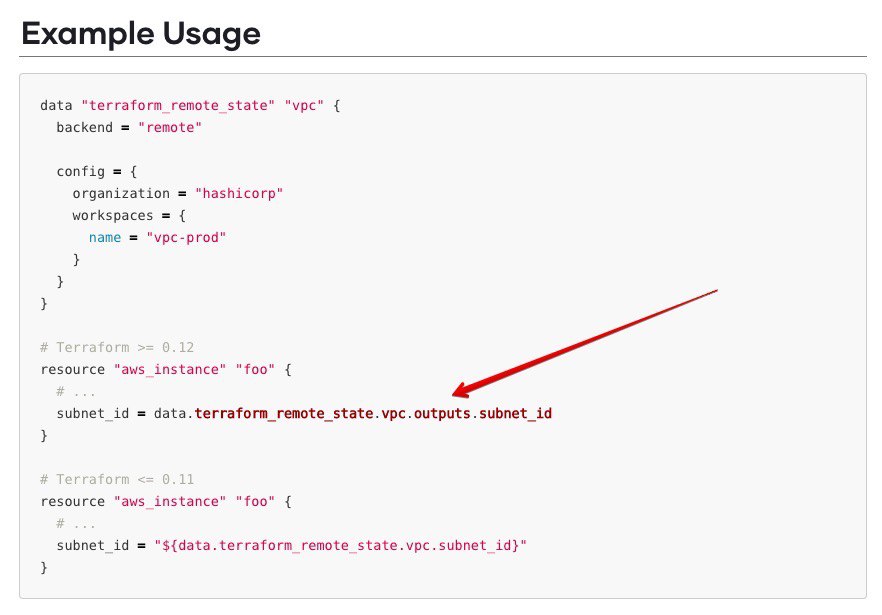Click the "hashicorp" organization value
882x615 pixels.
pyautogui.click(x=240, y=193)
